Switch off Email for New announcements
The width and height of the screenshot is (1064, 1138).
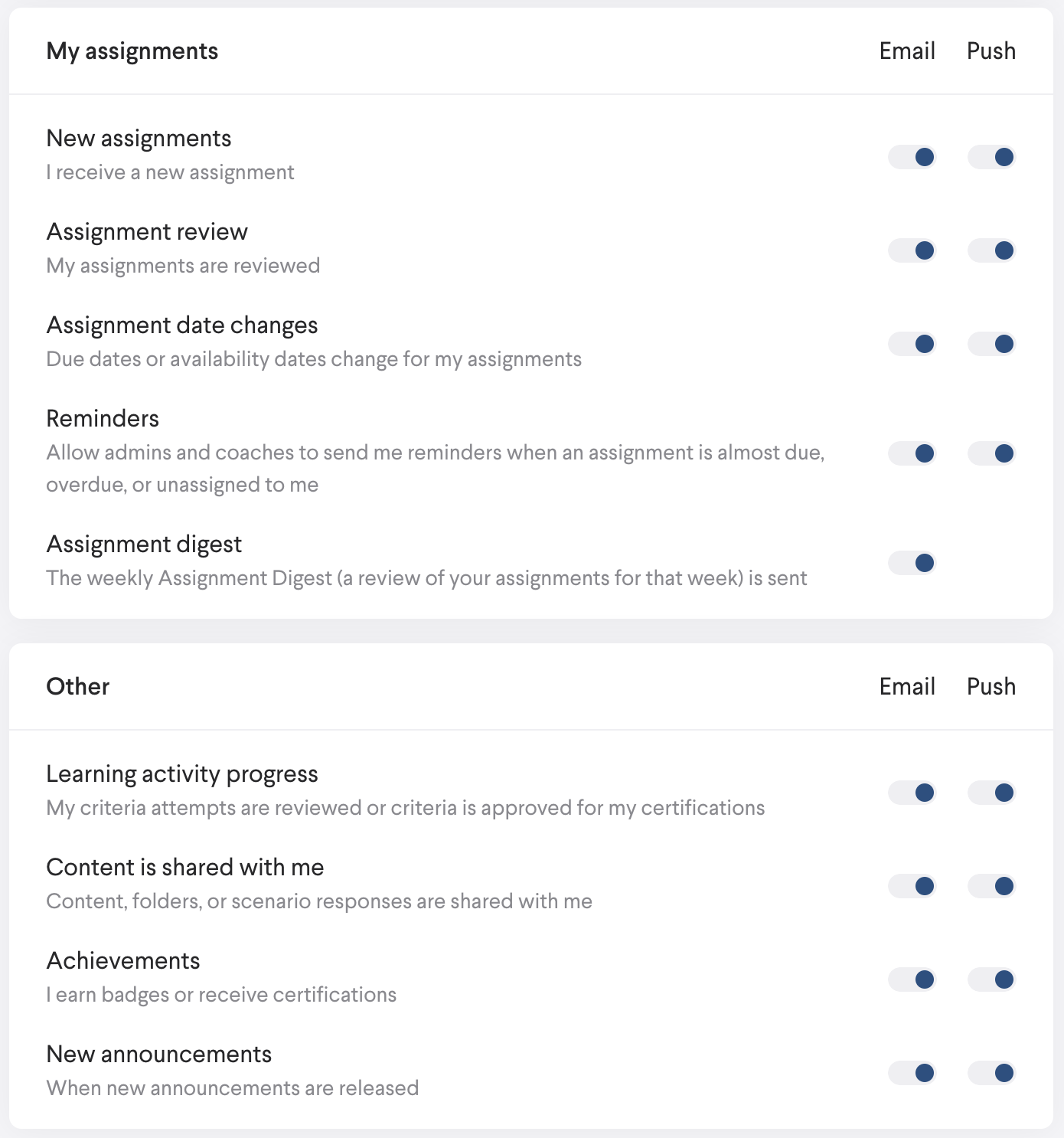click(912, 1073)
